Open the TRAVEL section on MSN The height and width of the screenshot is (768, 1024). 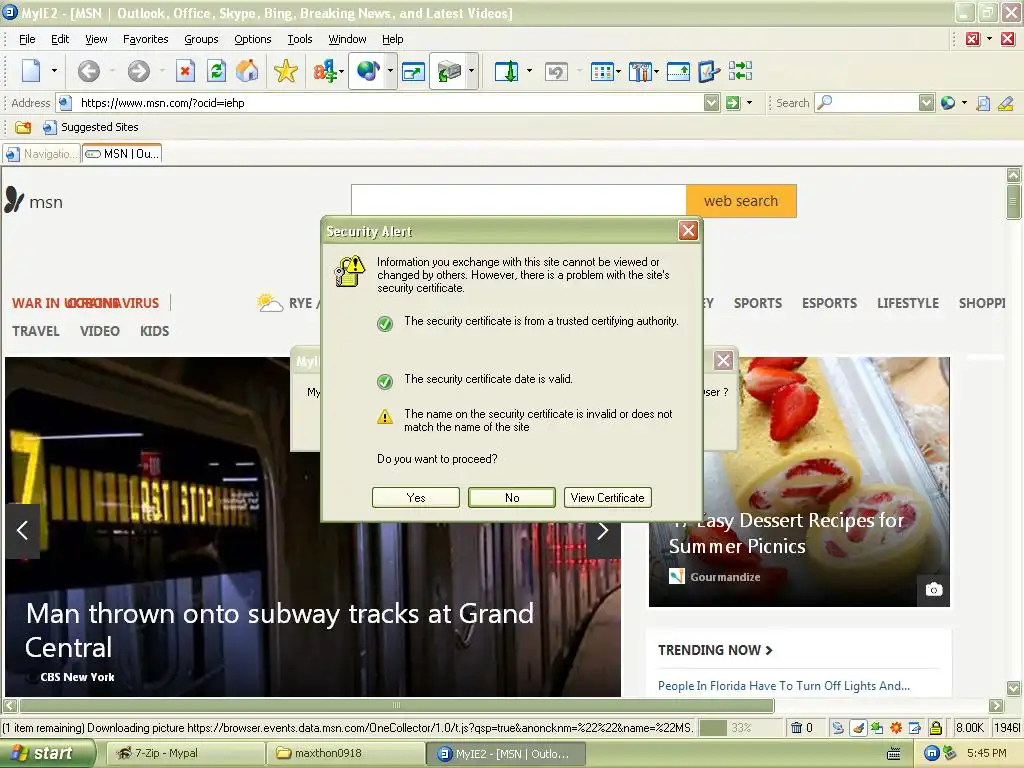pyautogui.click(x=36, y=331)
